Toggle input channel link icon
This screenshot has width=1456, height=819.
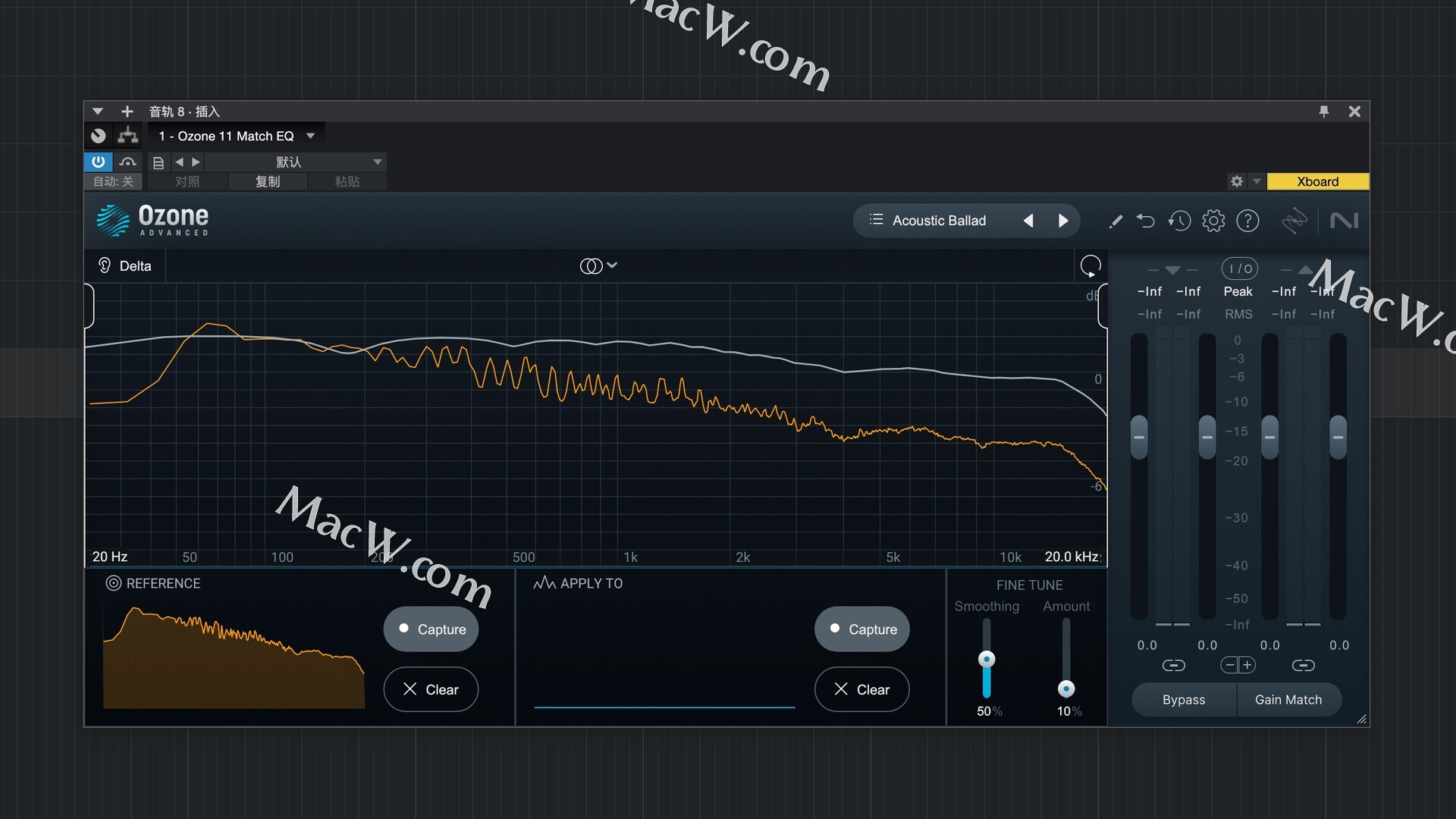(x=1173, y=665)
